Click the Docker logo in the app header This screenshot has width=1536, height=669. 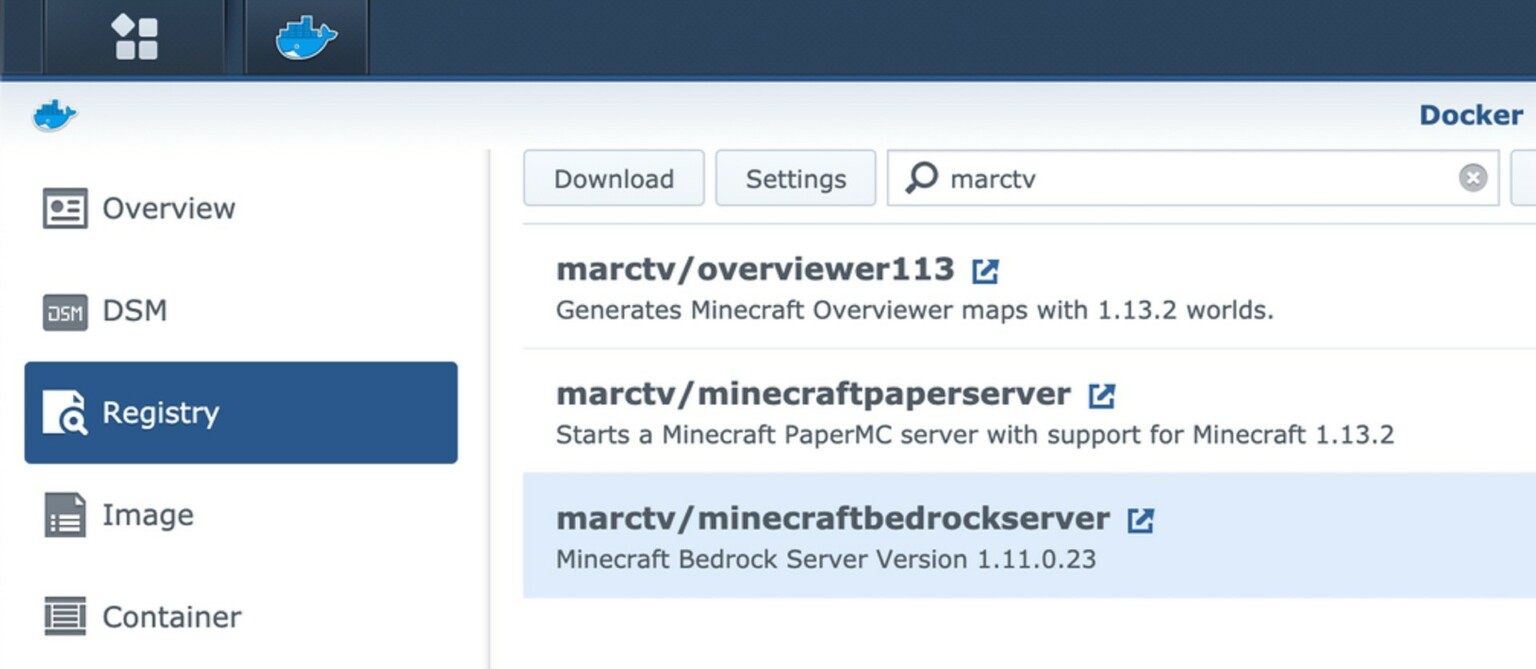[x=54, y=114]
